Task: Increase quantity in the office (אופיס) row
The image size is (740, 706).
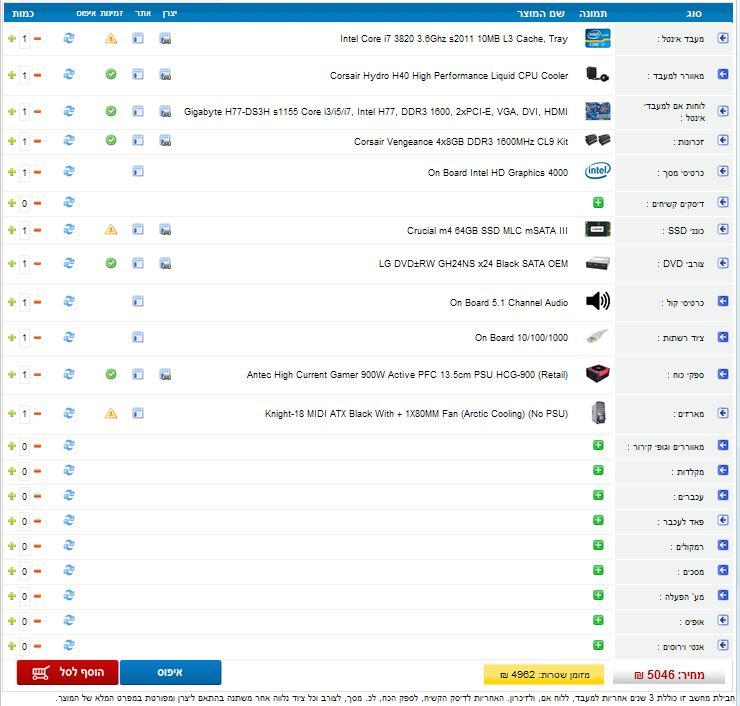Action: coord(12,621)
